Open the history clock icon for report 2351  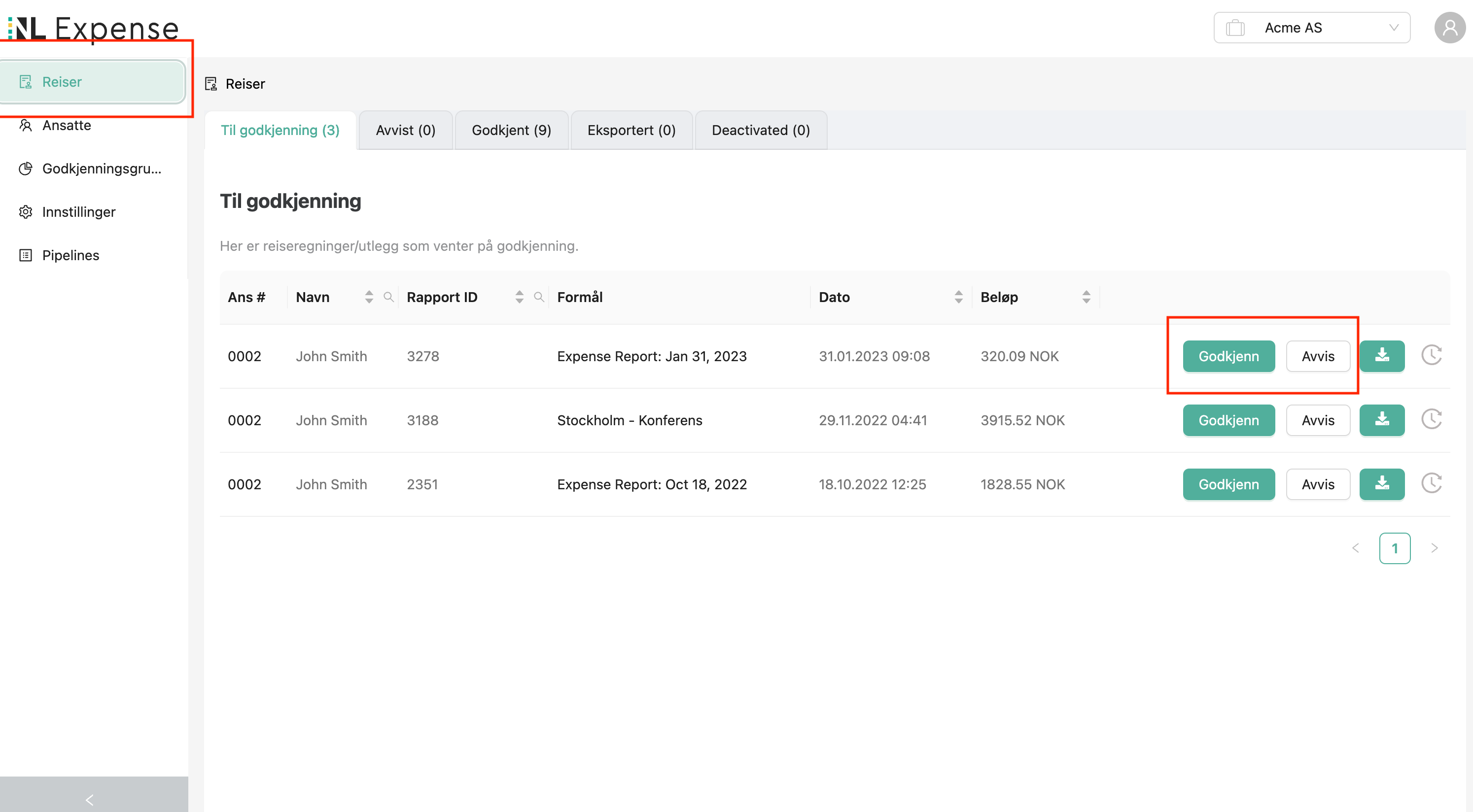(x=1431, y=484)
